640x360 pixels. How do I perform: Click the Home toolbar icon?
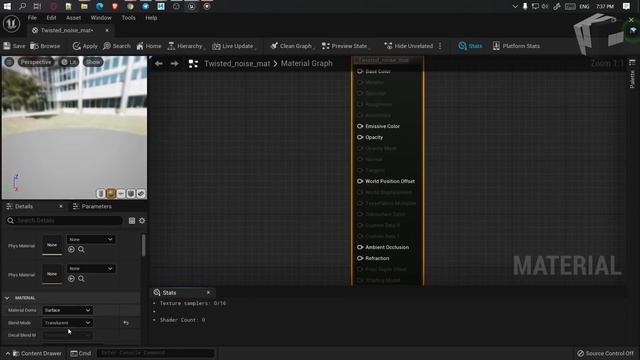pyautogui.click(x=149, y=46)
